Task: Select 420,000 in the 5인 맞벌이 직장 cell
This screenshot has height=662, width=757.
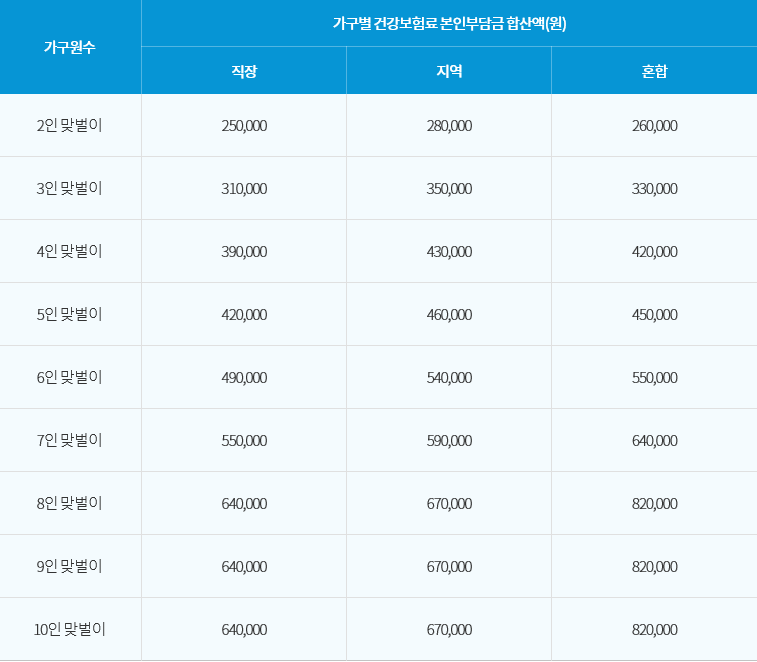Action: point(244,314)
